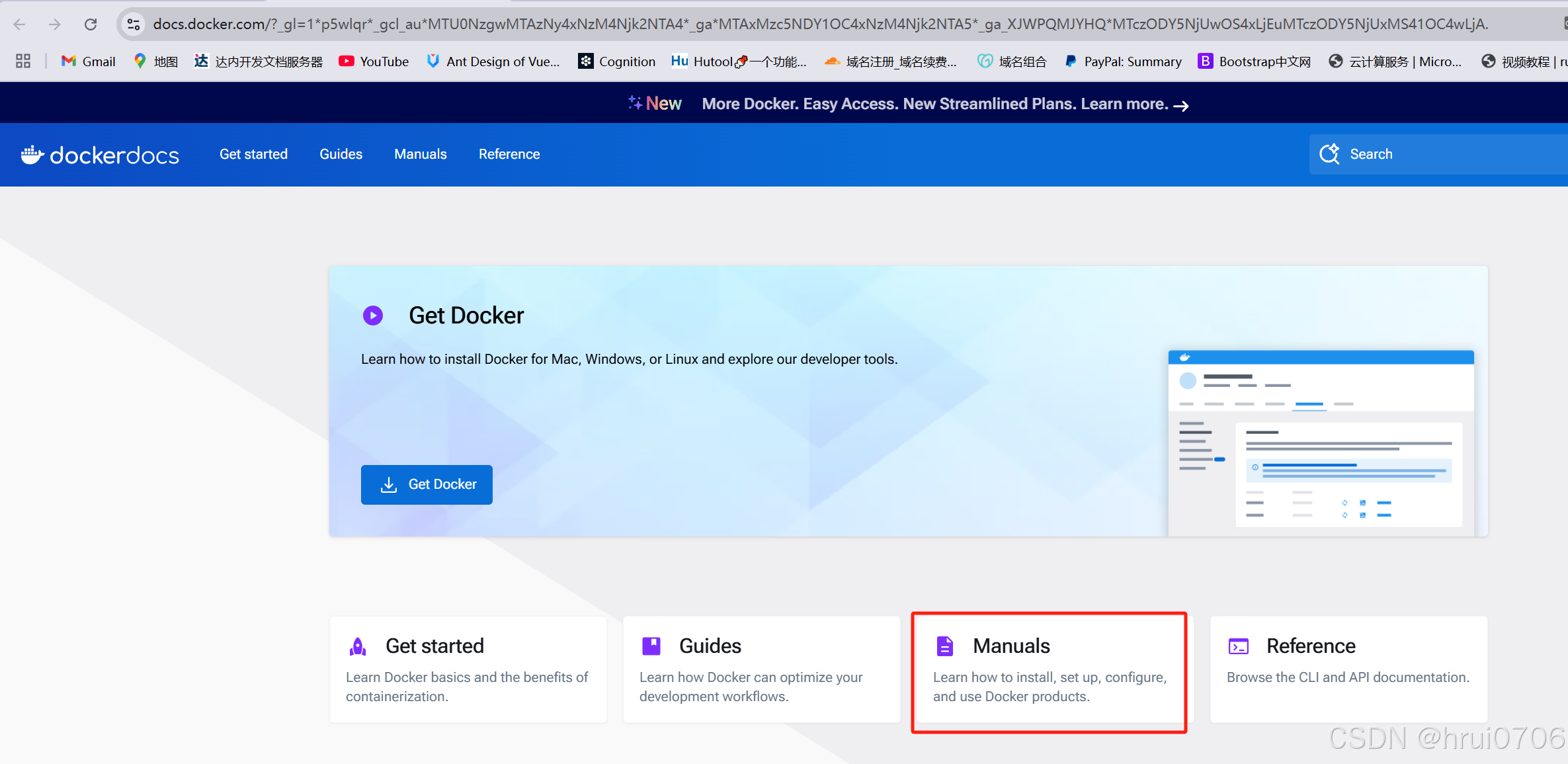Focus the Search docs input field

coord(1438,154)
